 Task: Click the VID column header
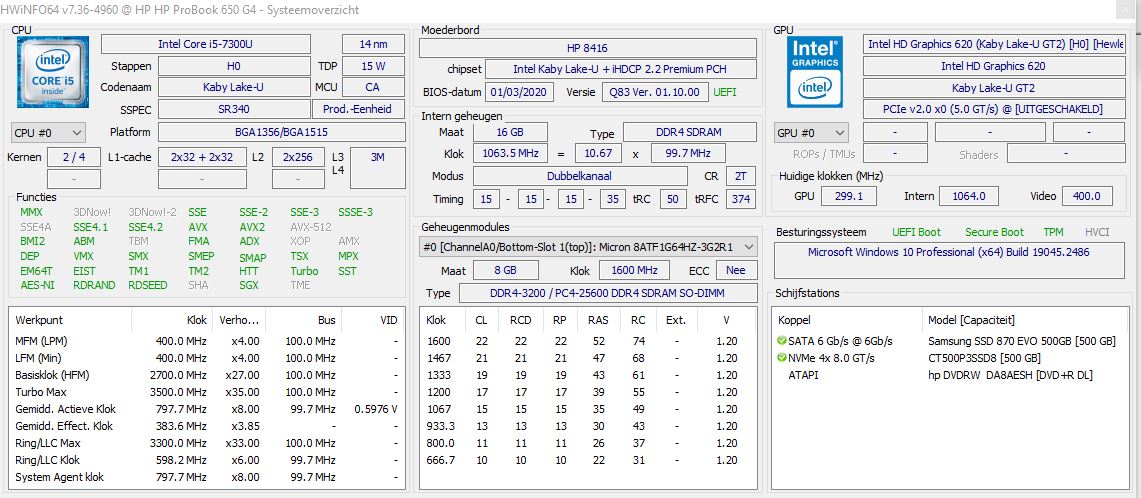[373, 320]
